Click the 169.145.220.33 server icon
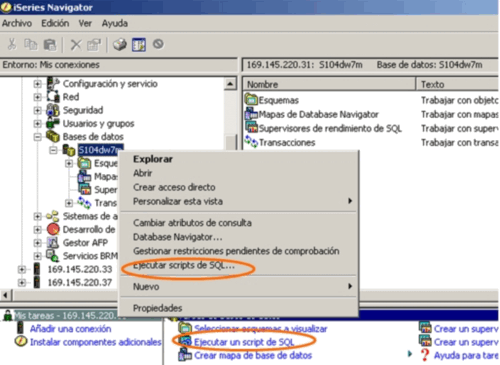 pos(37,269)
